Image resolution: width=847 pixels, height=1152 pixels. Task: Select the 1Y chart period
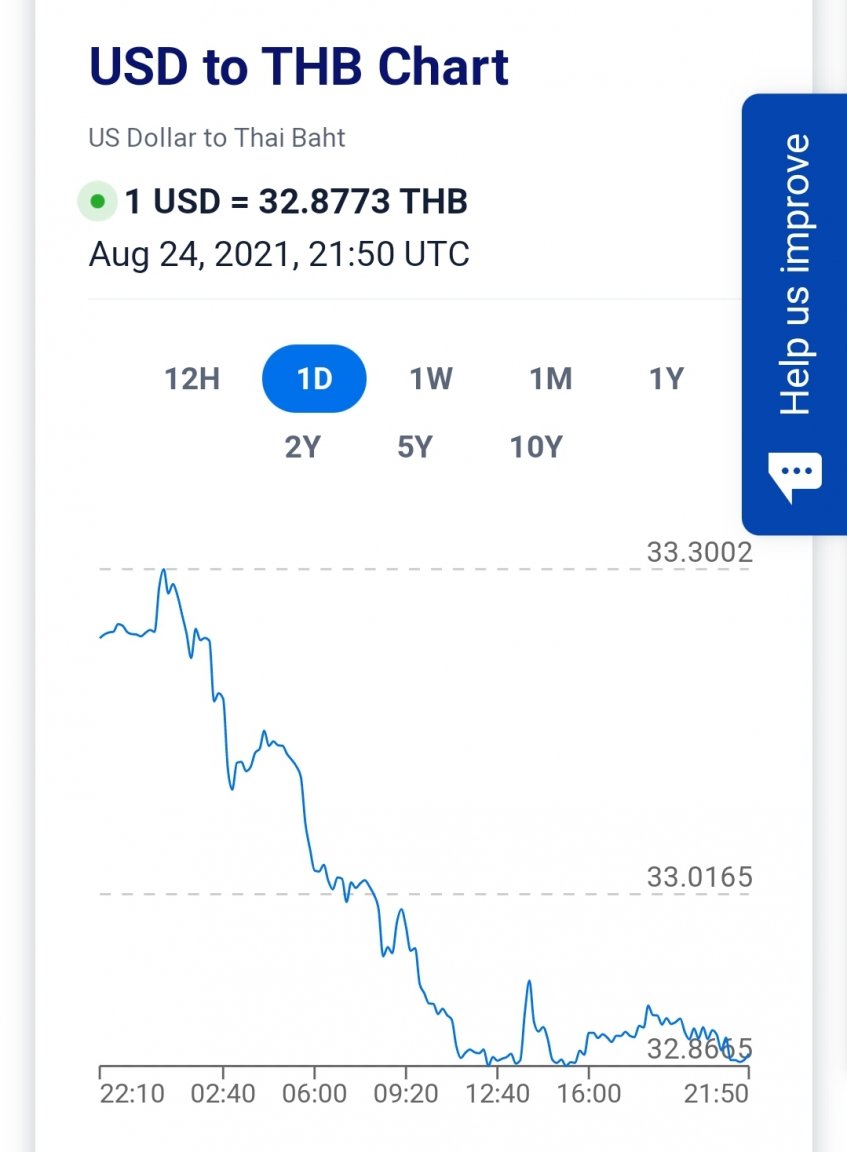click(666, 379)
